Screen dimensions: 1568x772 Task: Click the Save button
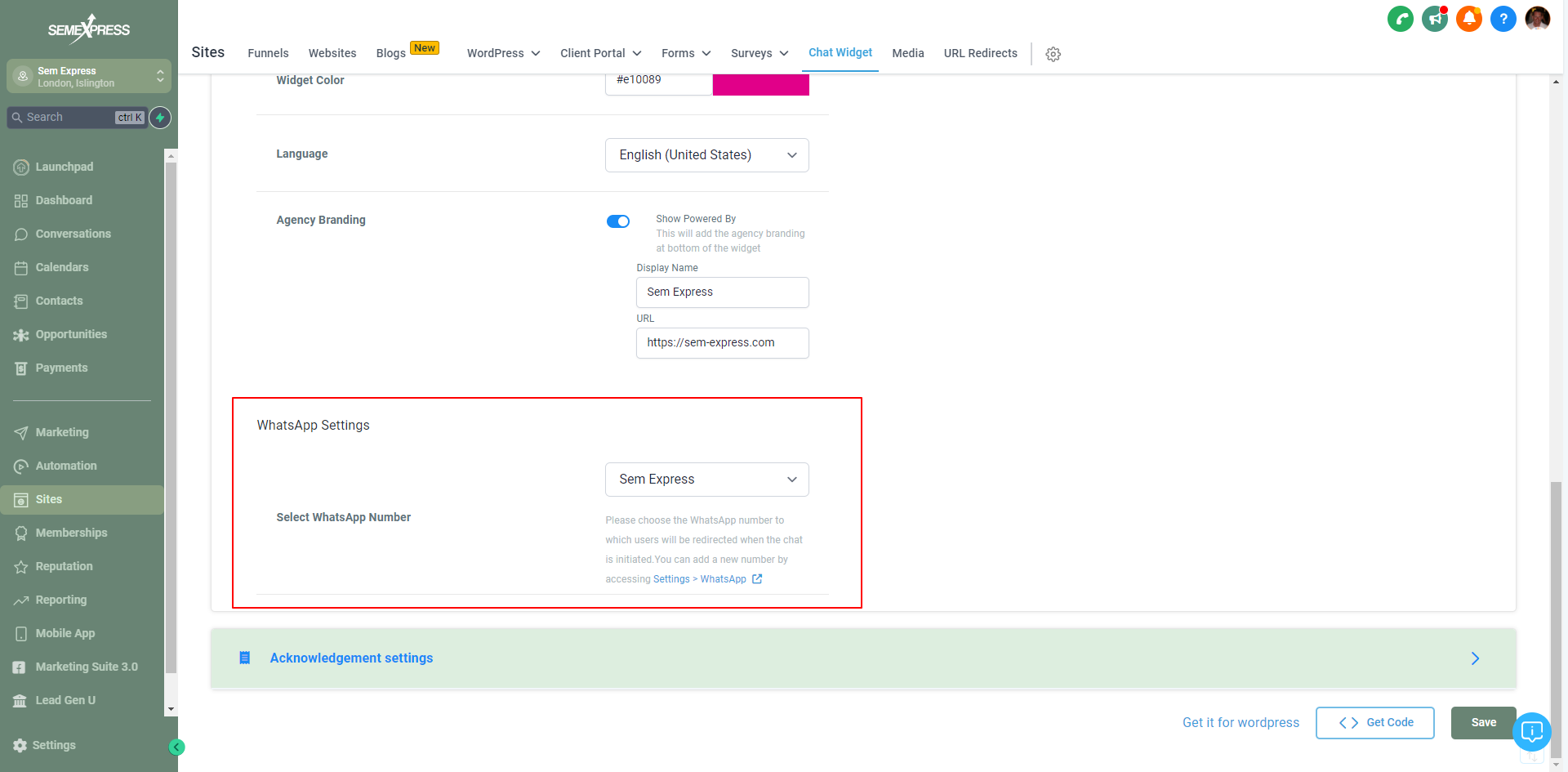pyautogui.click(x=1483, y=723)
